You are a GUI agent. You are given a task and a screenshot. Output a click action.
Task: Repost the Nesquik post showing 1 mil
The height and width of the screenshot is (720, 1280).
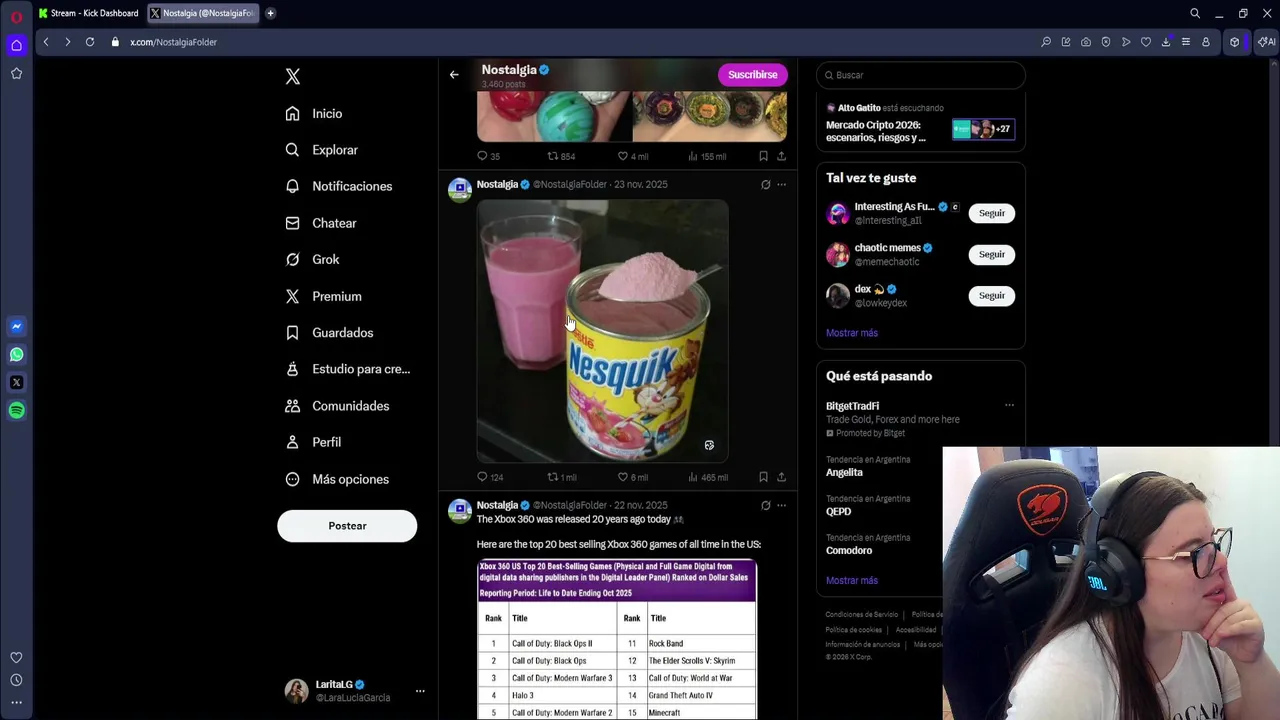(x=561, y=477)
